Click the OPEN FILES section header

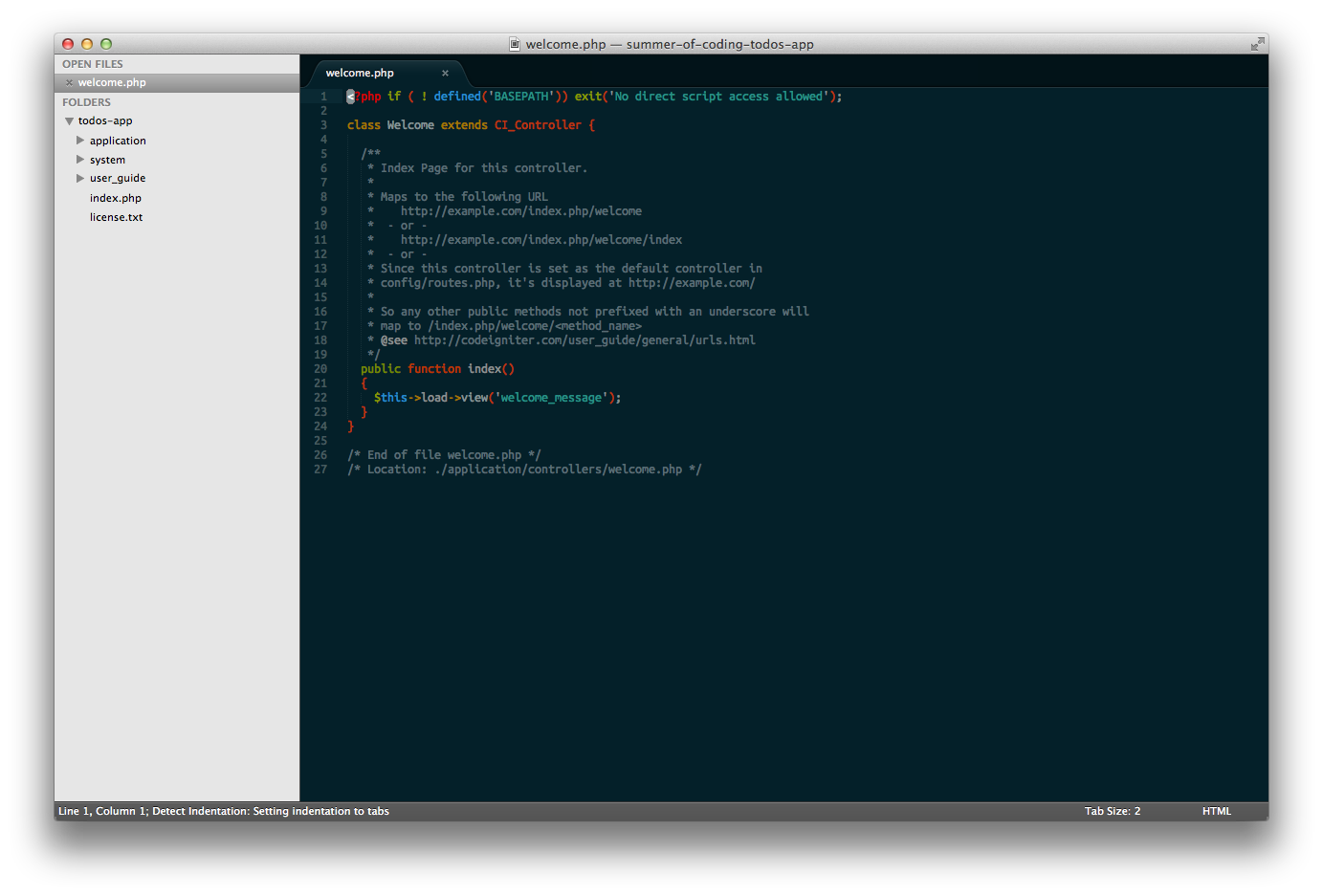click(x=92, y=63)
